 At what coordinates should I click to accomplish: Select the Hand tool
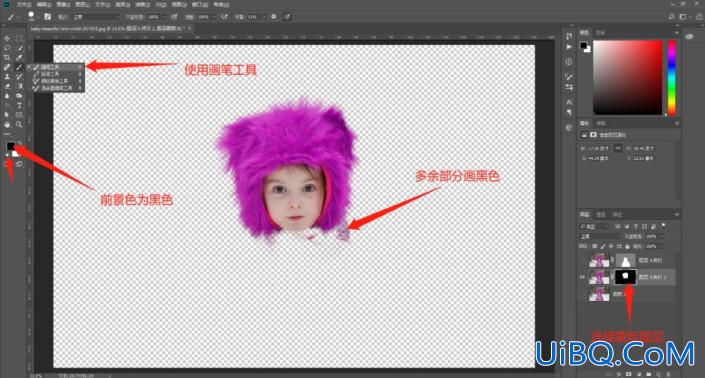(7, 125)
